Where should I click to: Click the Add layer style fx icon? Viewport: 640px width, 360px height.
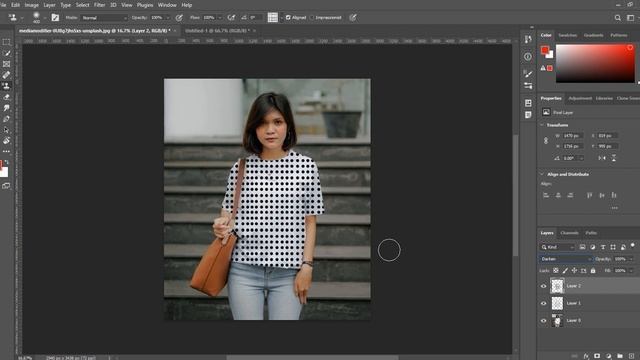tap(586, 356)
